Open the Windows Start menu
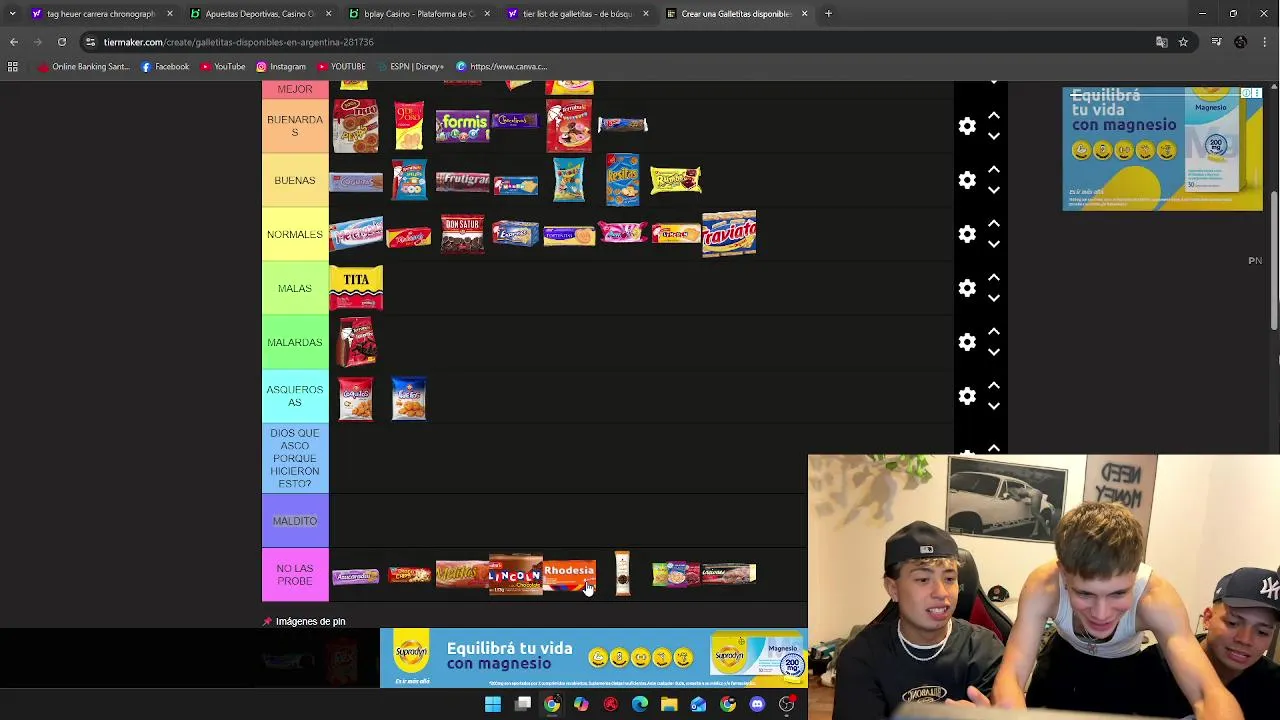The height and width of the screenshot is (720, 1280). [x=493, y=704]
